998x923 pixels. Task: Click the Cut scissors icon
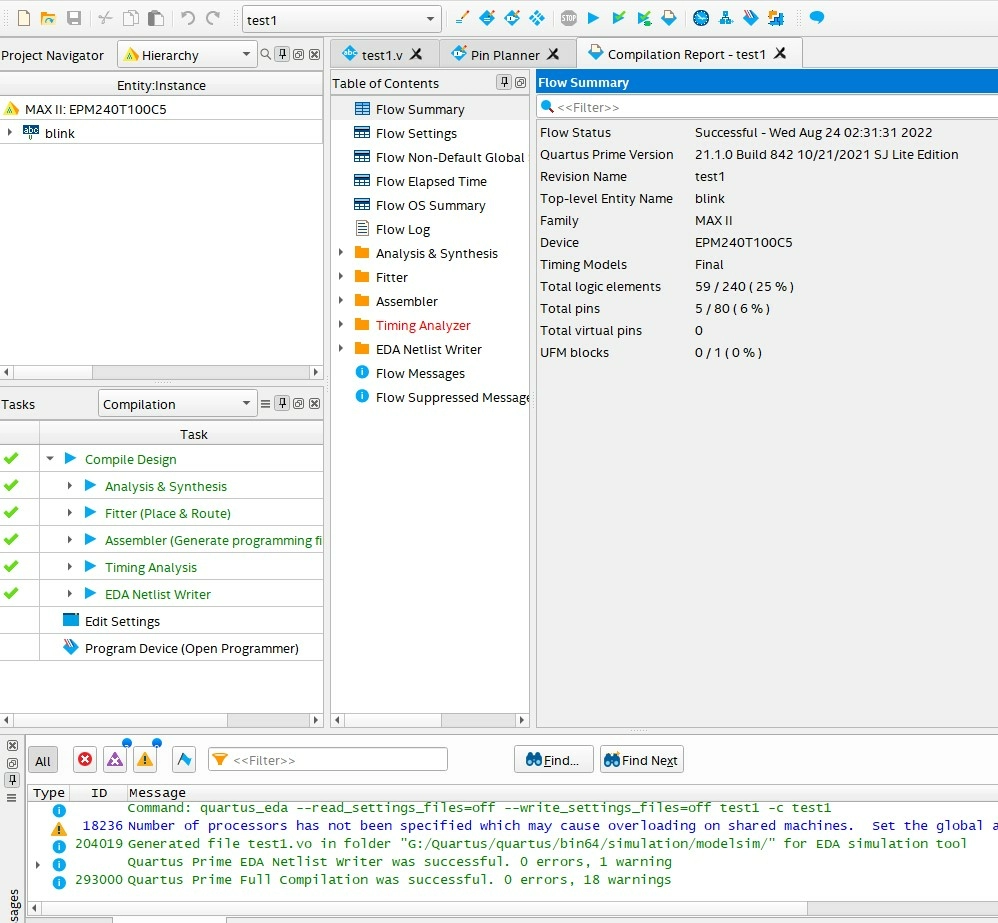point(106,18)
